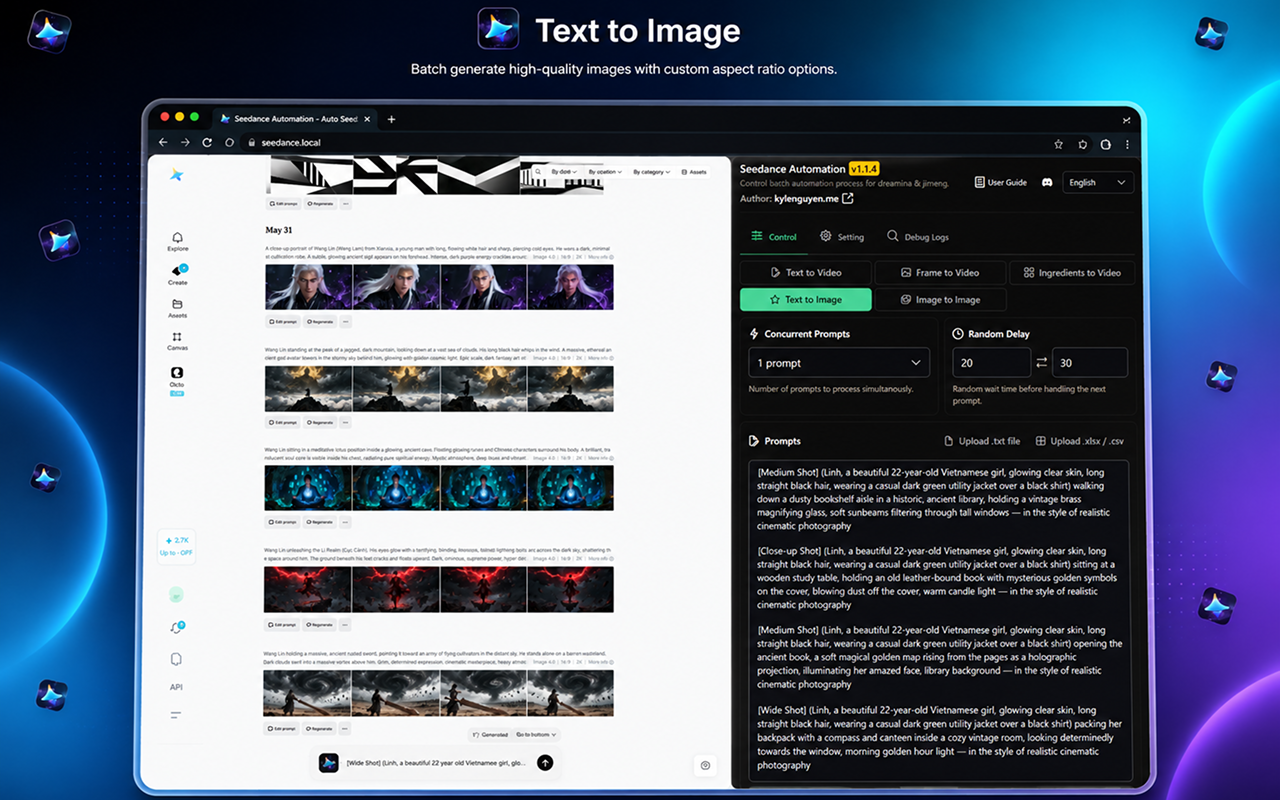Viewport: 1280px width, 800px height.
Task: Open a new browser tab with the plus button
Action: (391, 119)
